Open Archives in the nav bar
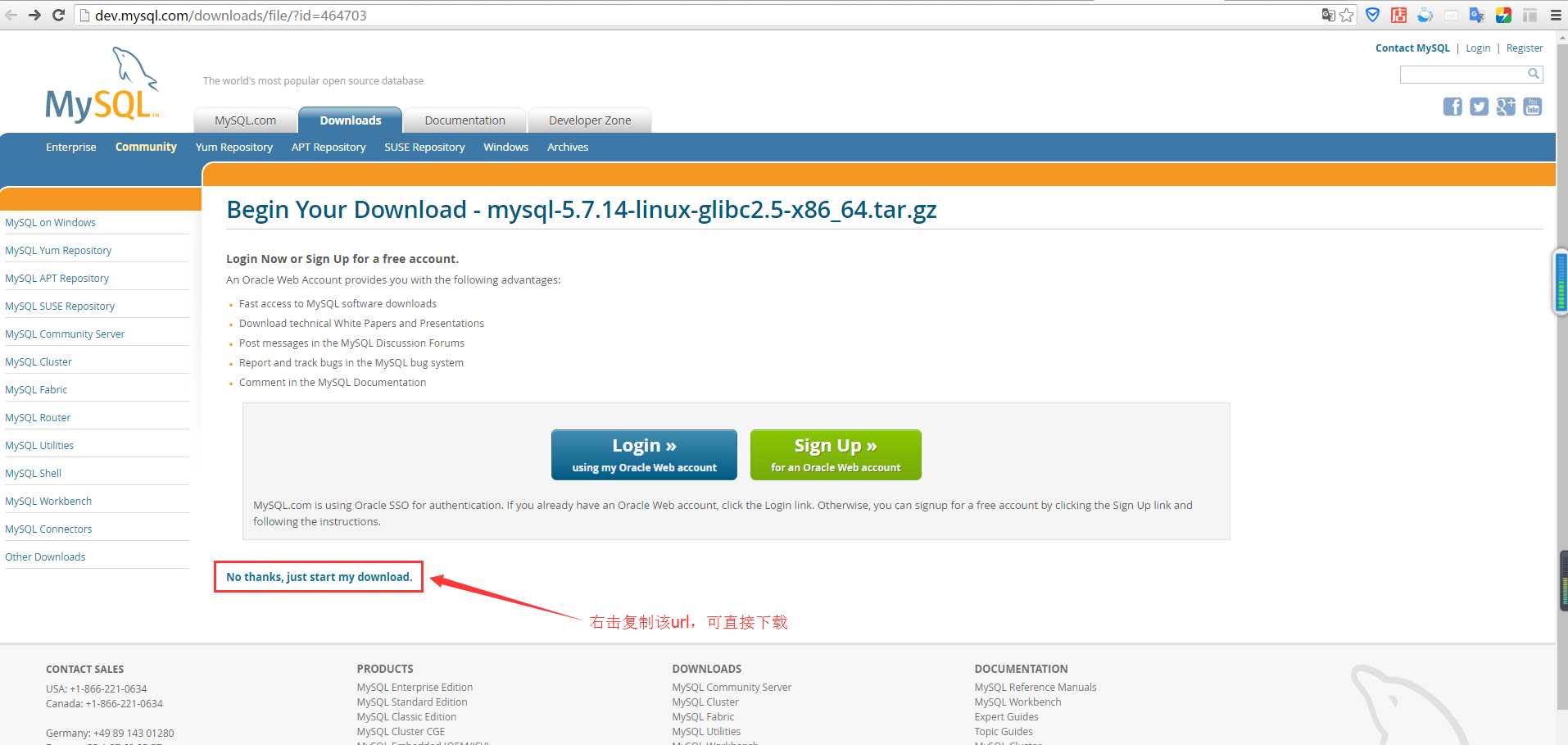1568x745 pixels. click(x=568, y=148)
